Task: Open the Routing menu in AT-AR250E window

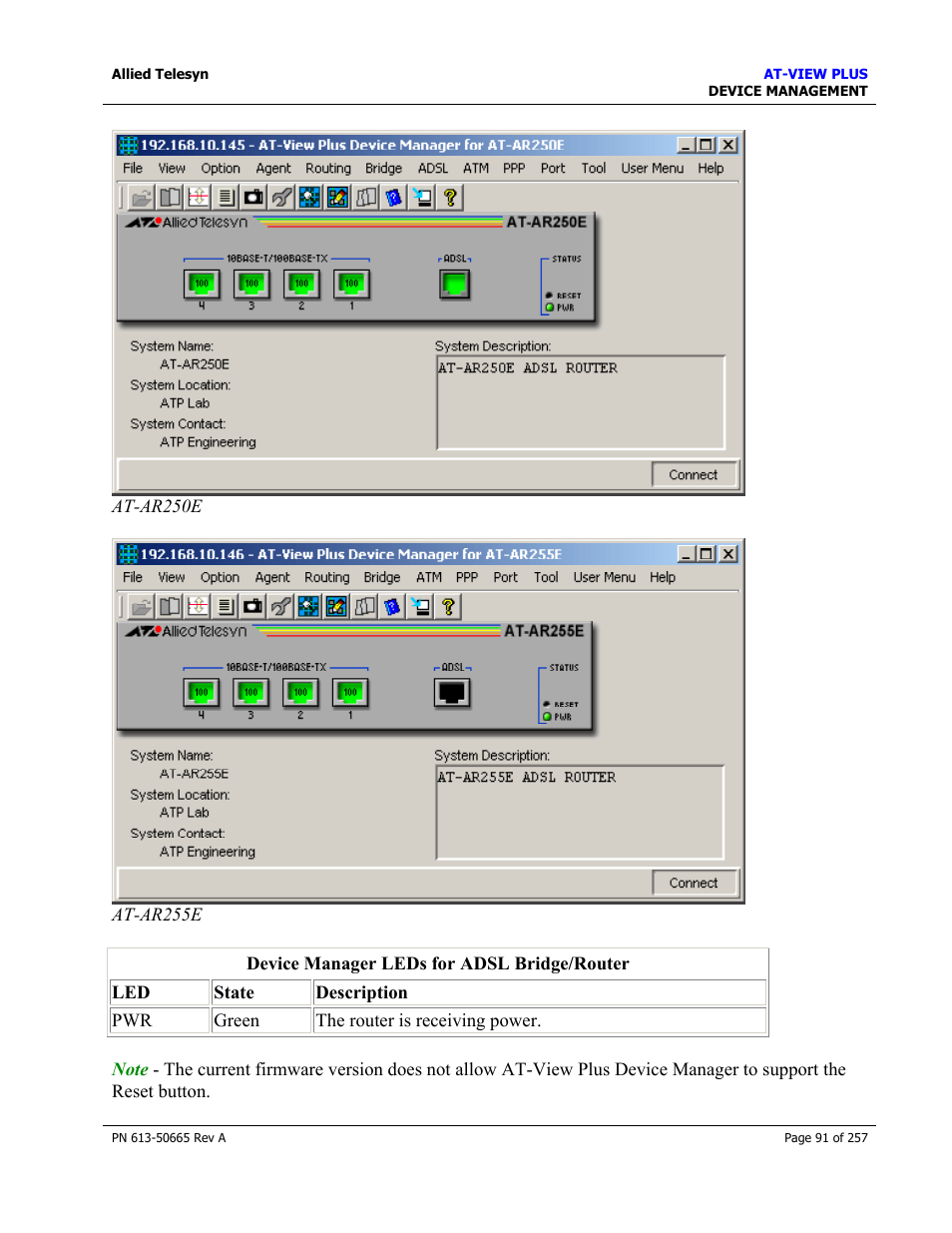Action: 328,169
